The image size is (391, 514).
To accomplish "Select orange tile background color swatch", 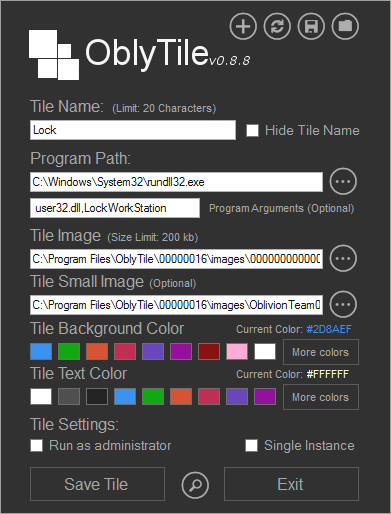I will tap(97, 352).
